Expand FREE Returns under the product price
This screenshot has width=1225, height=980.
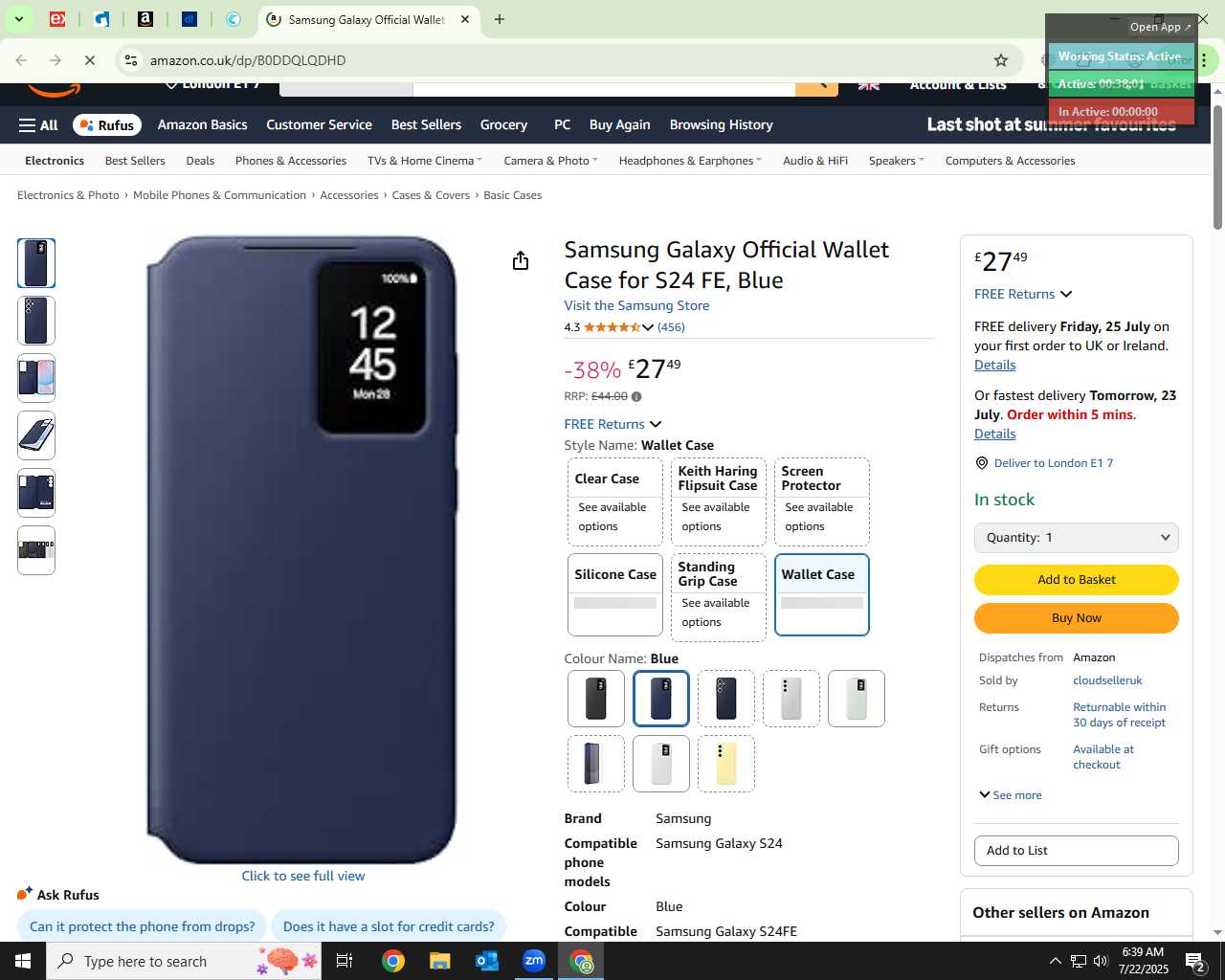612,424
